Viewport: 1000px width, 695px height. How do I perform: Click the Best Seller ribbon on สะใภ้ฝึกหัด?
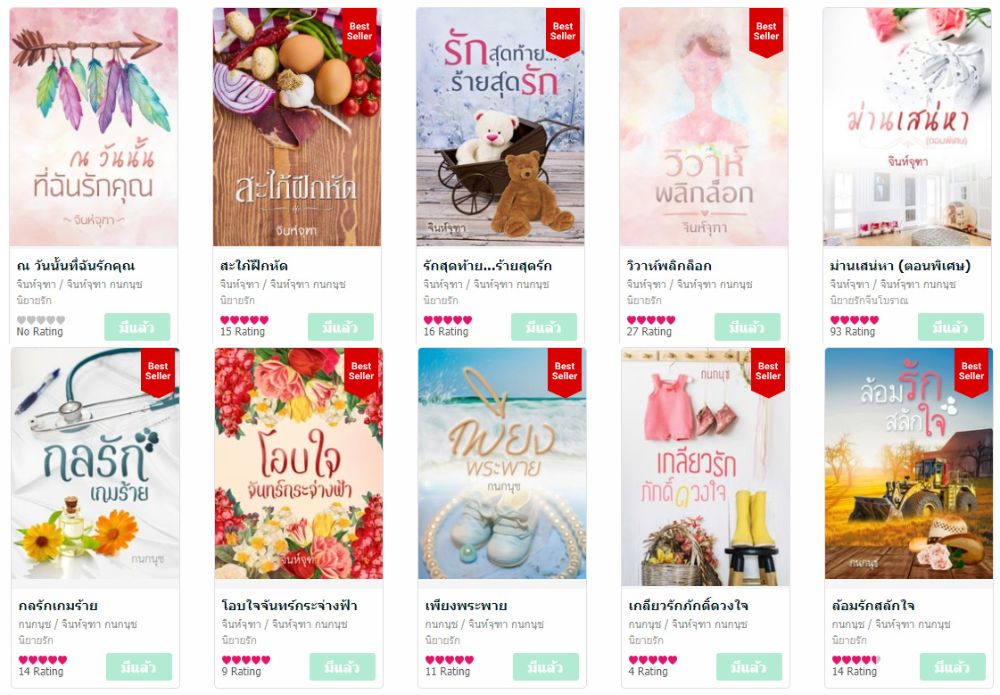tap(359, 32)
